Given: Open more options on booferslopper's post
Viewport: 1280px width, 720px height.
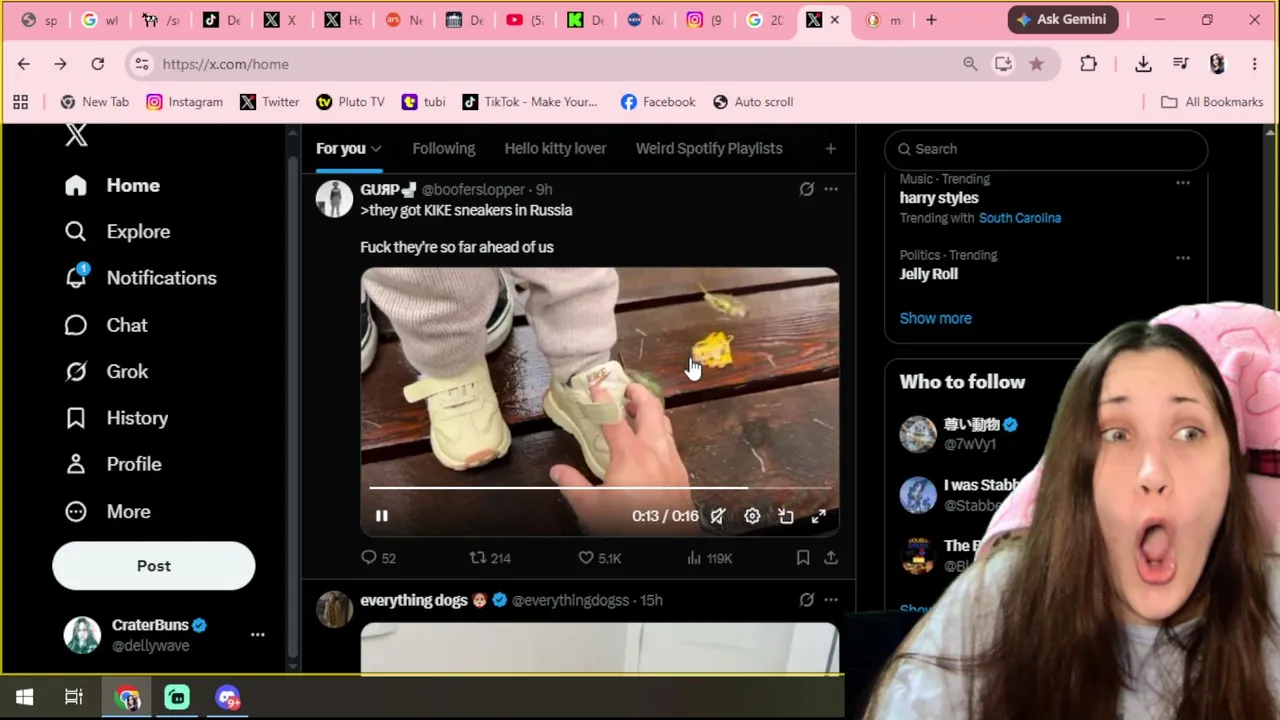Looking at the screenshot, I should pos(831,189).
